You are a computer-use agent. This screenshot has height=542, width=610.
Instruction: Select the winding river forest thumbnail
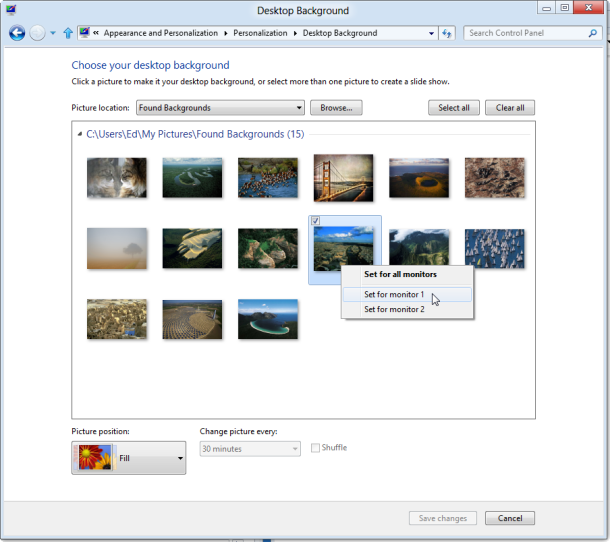point(192,178)
